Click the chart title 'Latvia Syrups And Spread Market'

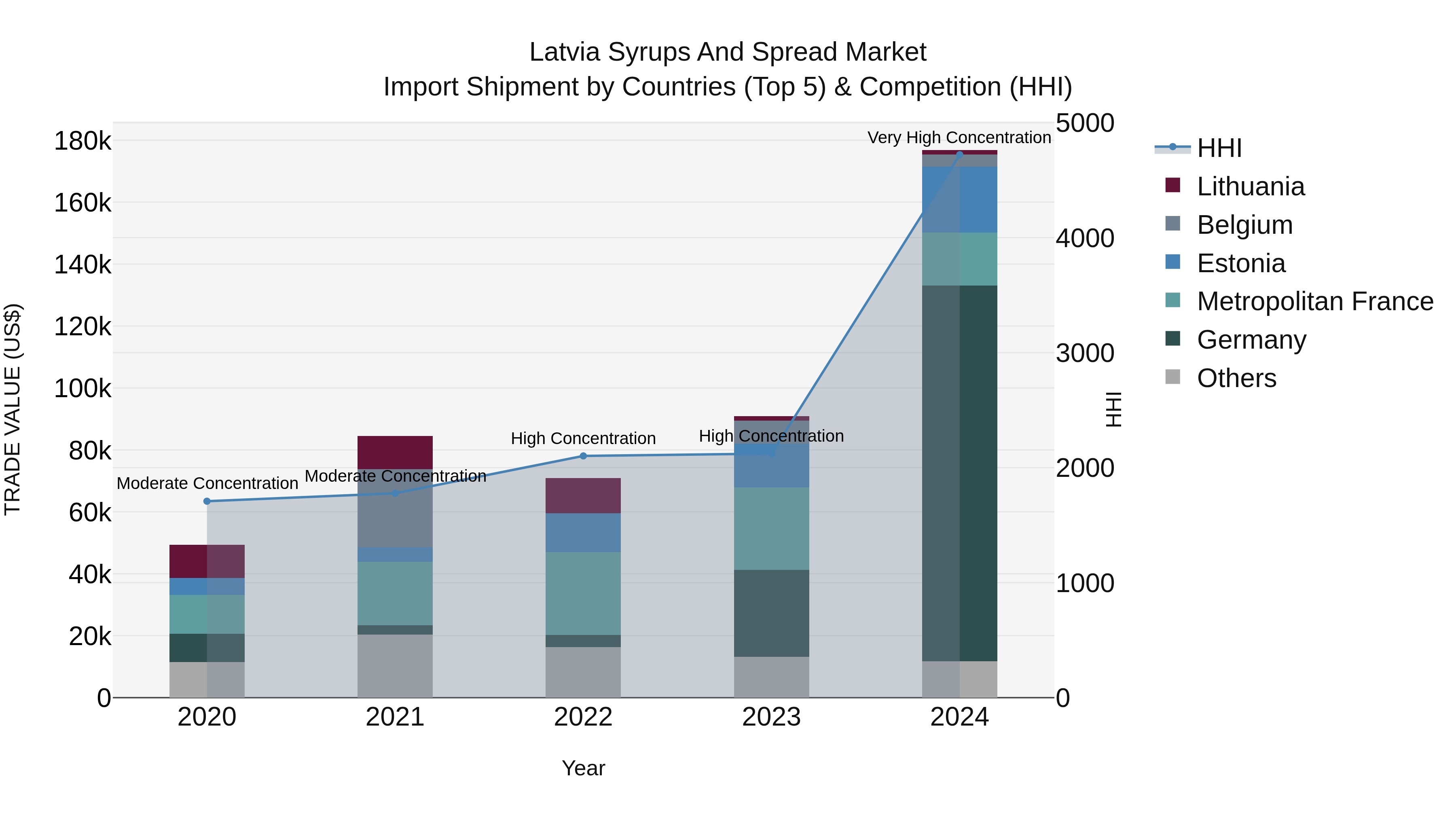(x=728, y=52)
